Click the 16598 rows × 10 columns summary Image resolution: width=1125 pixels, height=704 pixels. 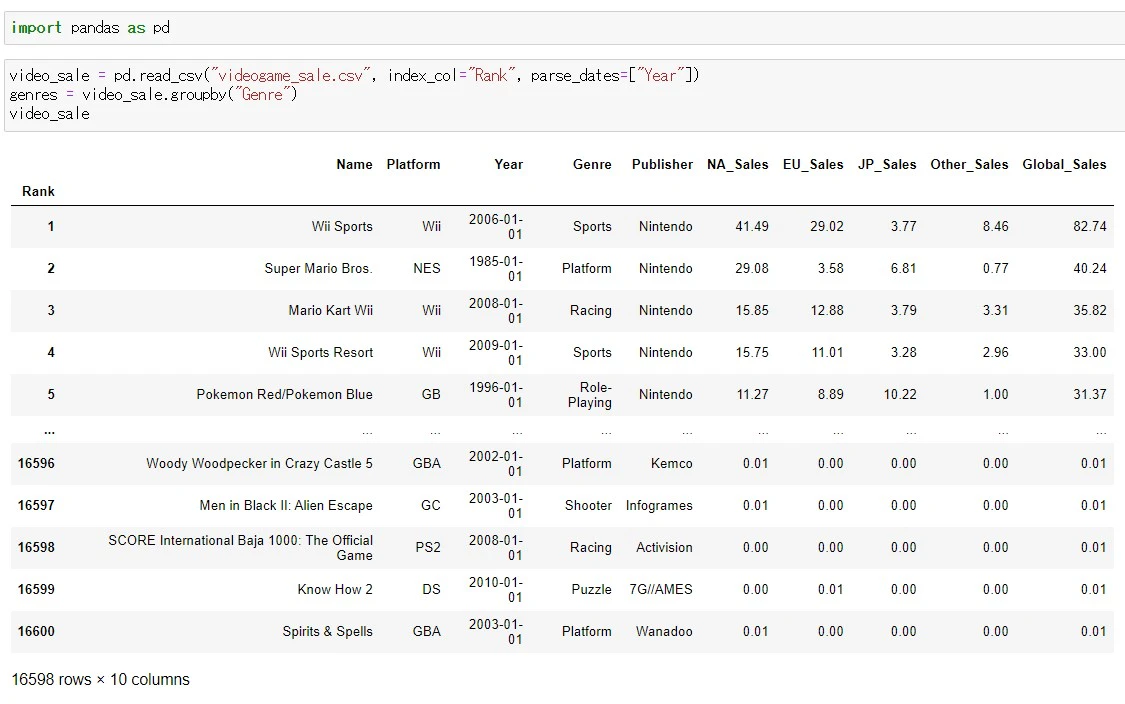100,680
